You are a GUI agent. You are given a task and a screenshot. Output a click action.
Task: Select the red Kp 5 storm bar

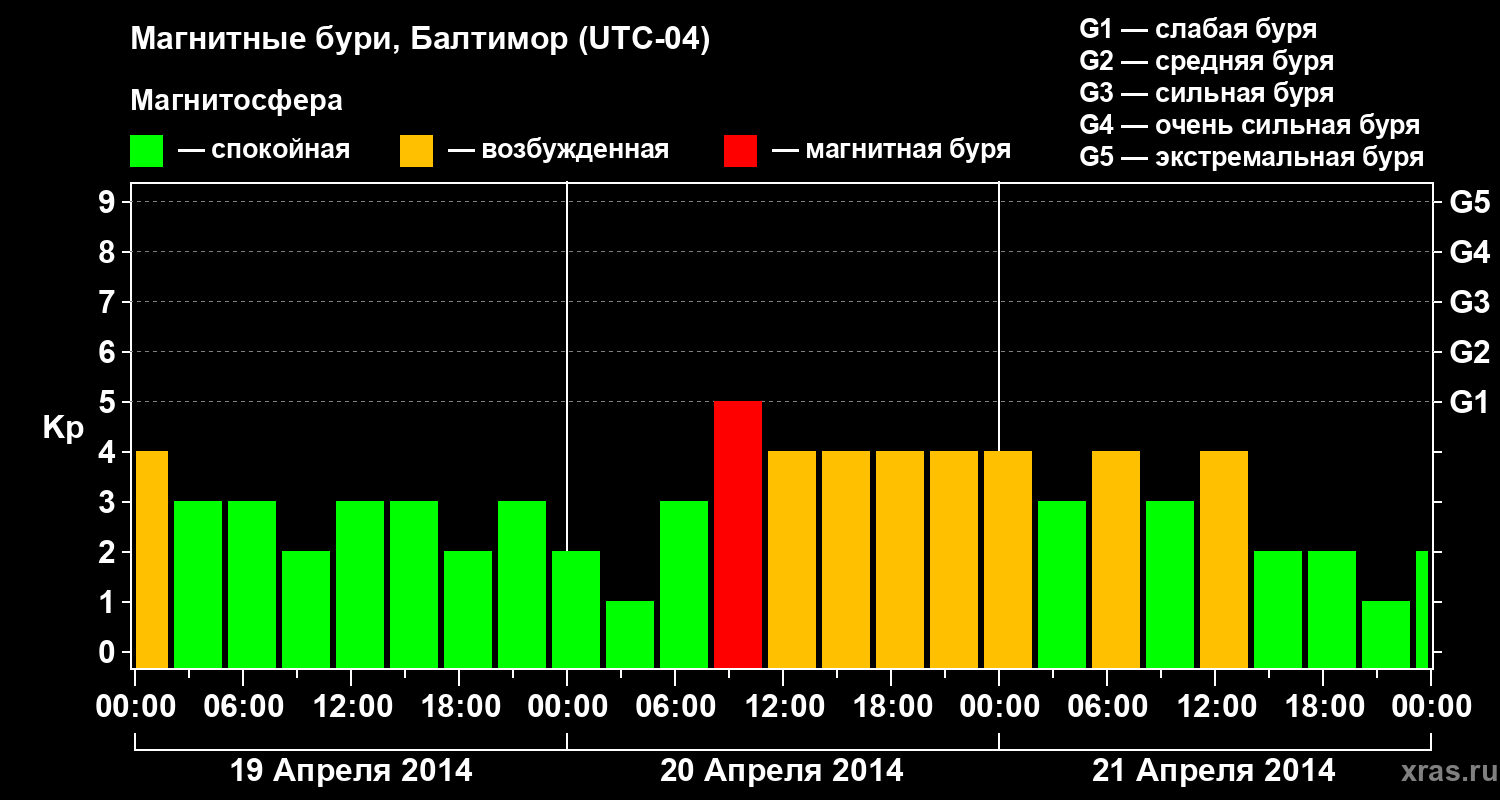coord(738,535)
